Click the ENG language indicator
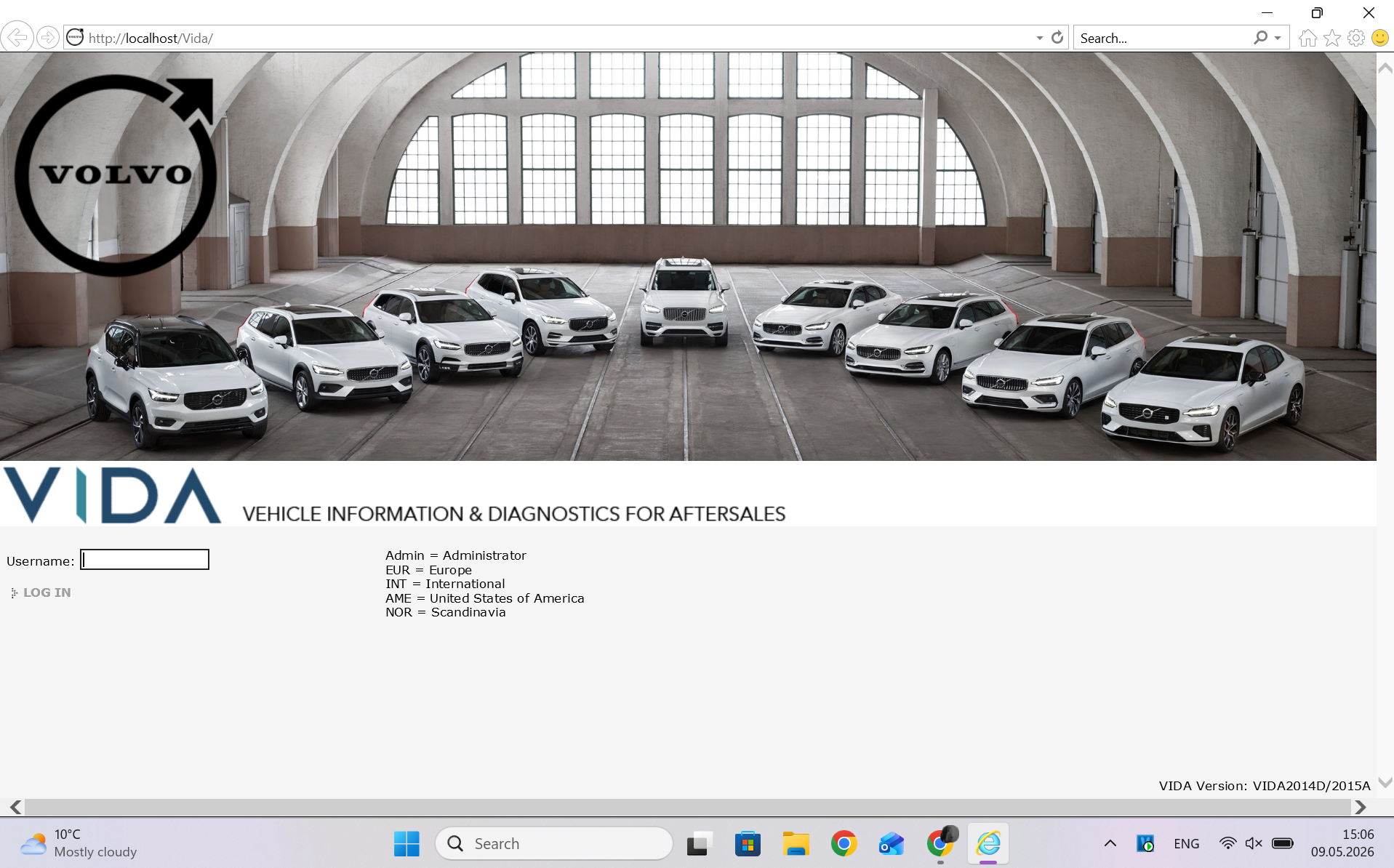1394x868 pixels. pos(1186,843)
